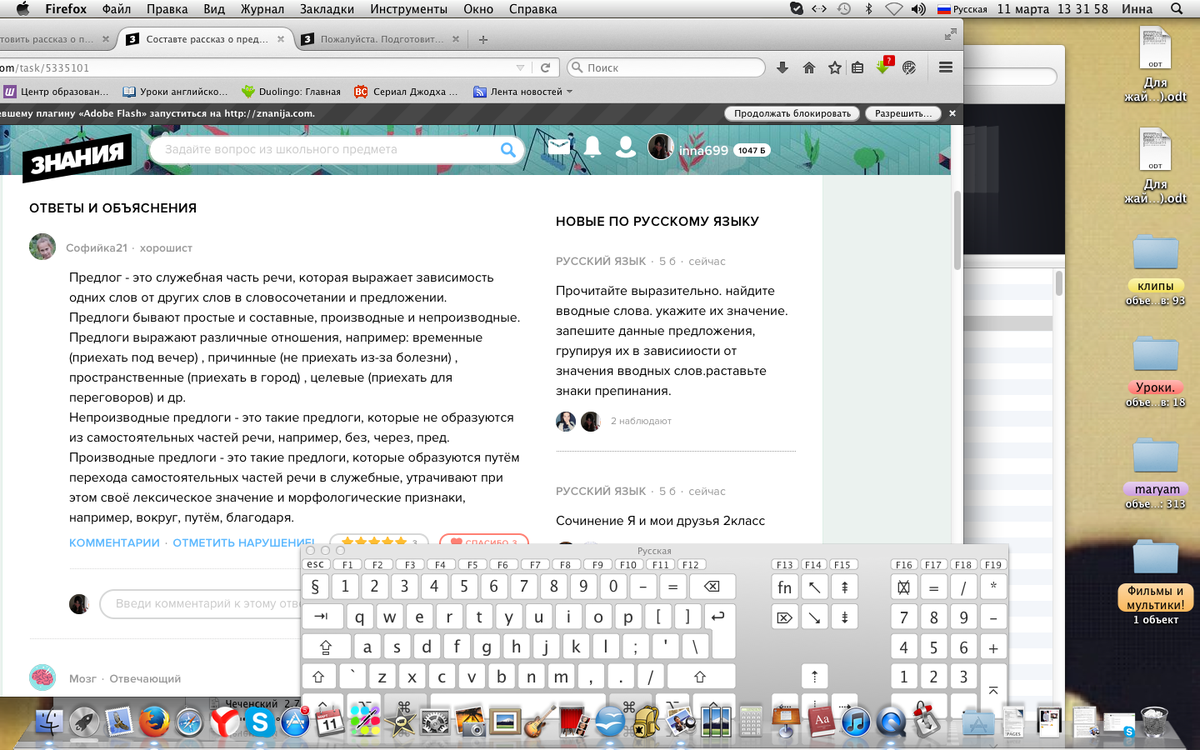Open the Правка menu
Screen dimensions: 1200x750
167,9
